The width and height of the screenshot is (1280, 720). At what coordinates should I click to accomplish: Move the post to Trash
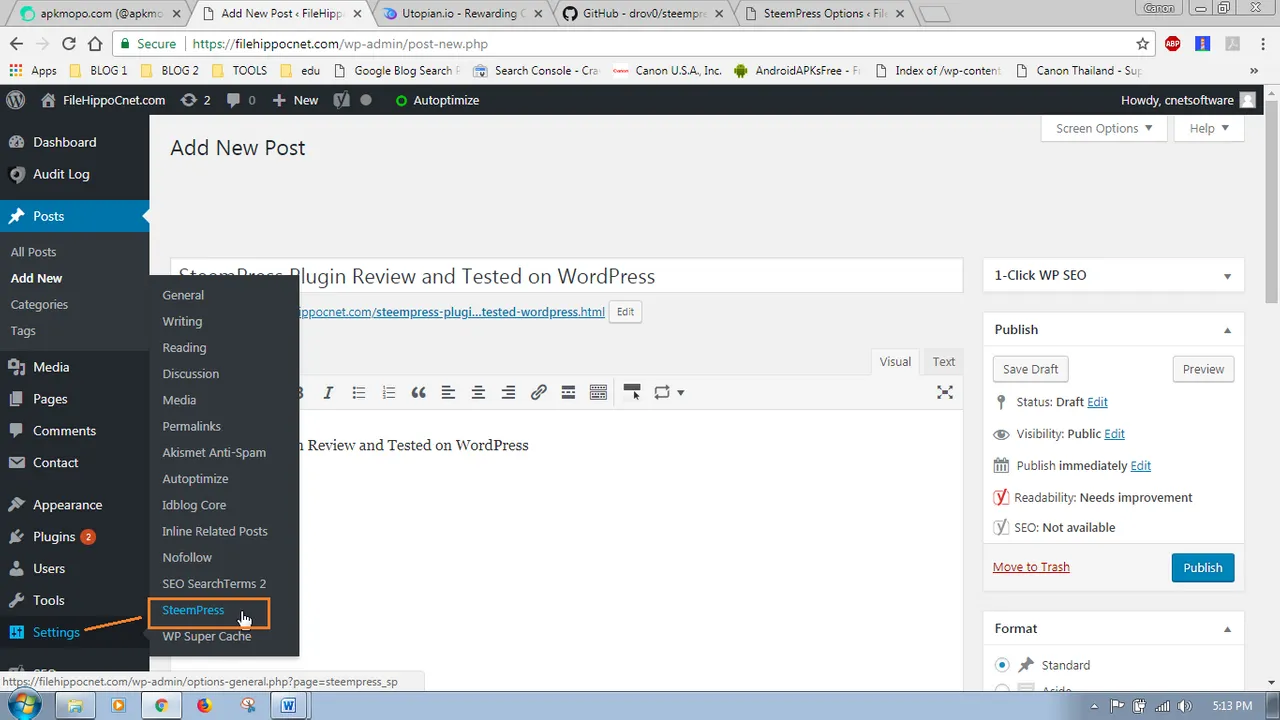click(1031, 567)
